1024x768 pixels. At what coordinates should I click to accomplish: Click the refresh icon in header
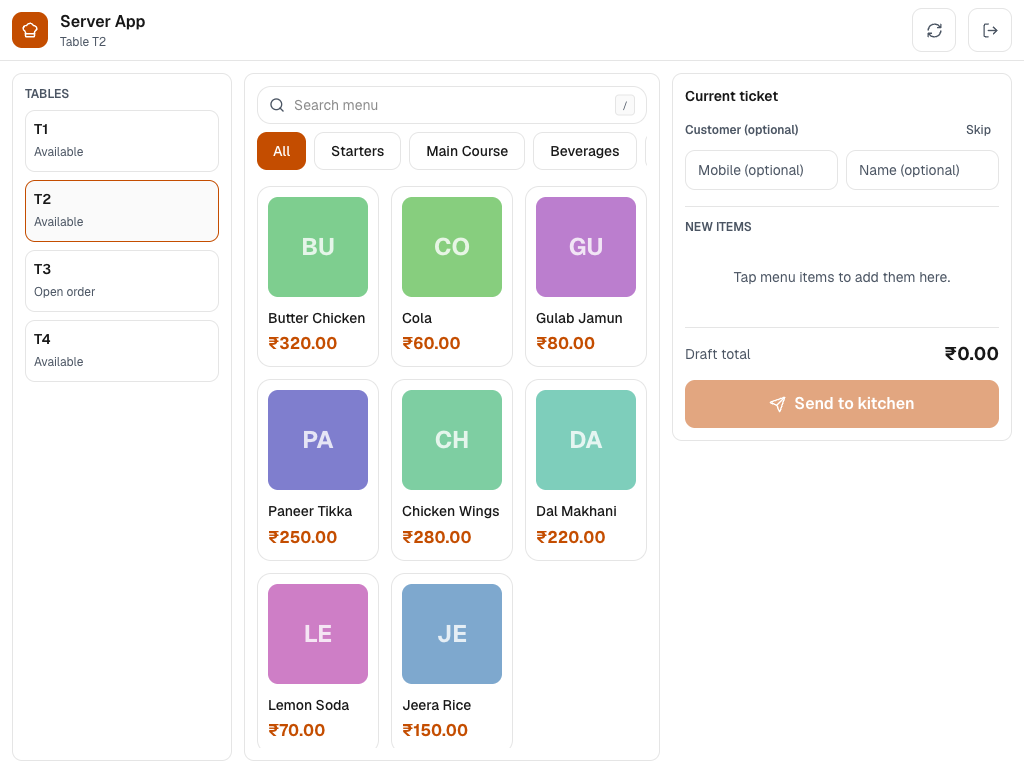click(934, 30)
